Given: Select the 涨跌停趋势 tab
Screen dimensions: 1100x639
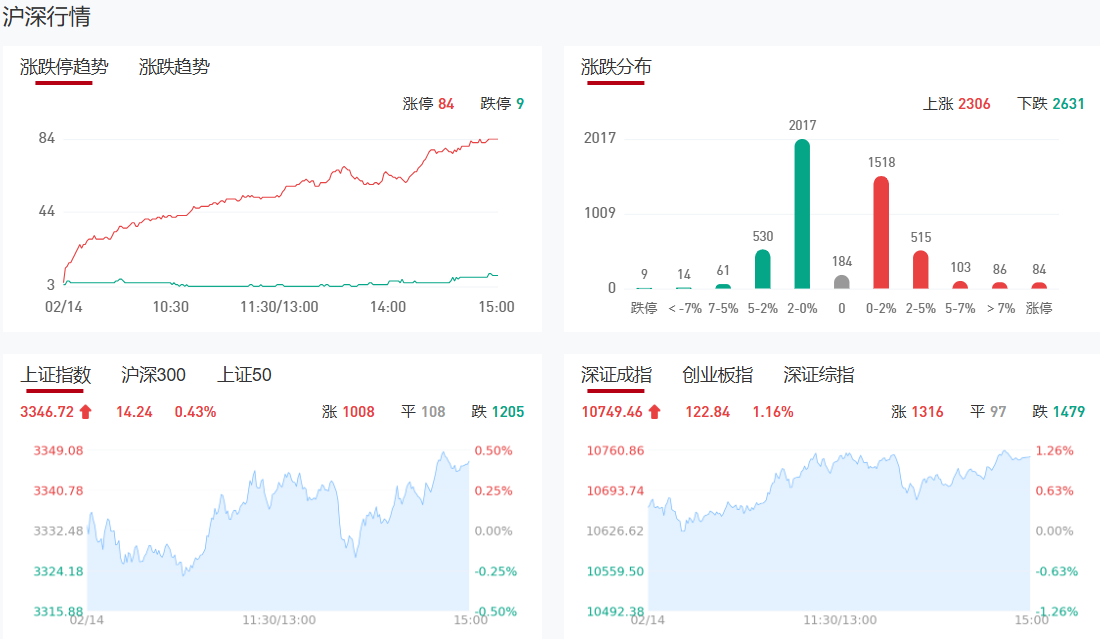Looking at the screenshot, I should (x=64, y=67).
